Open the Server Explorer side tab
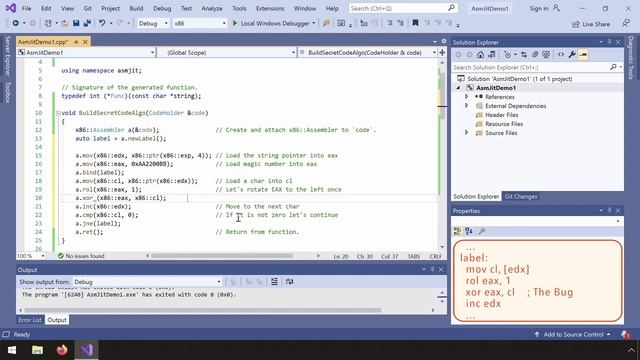Screen dimensions: 640x360 7,56
